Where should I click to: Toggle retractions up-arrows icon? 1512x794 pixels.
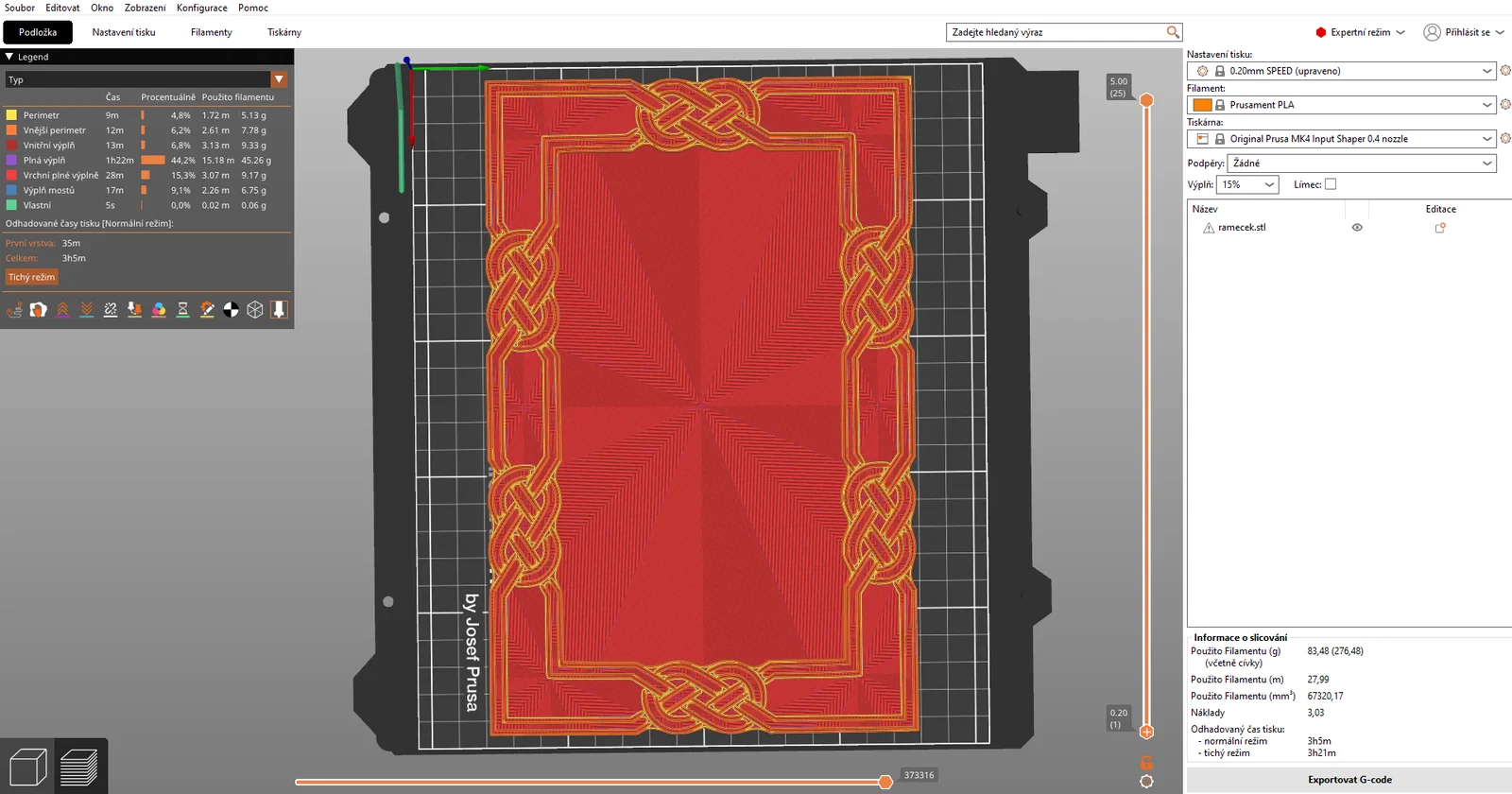62,309
